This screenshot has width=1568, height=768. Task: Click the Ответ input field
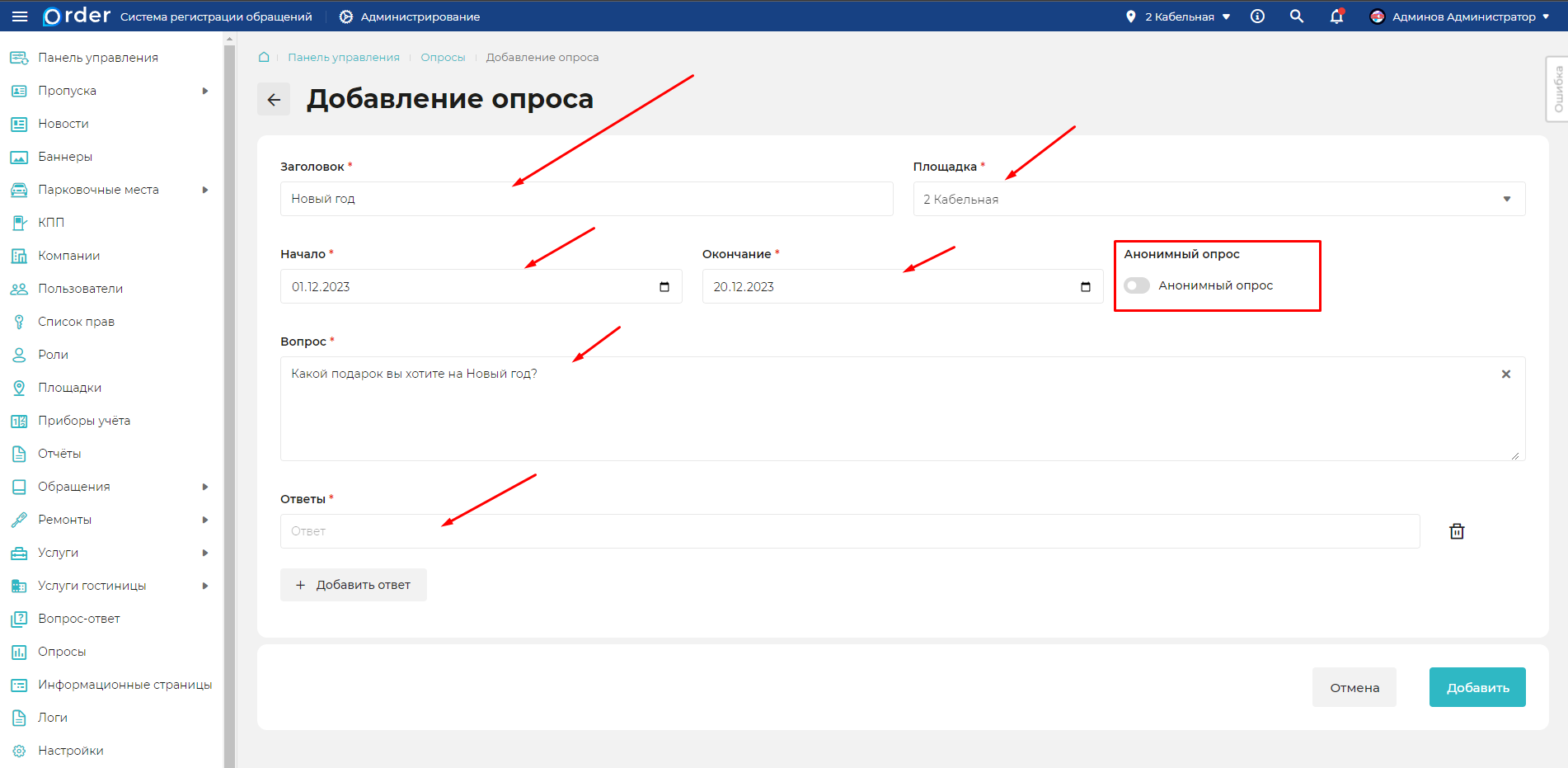[x=849, y=531]
